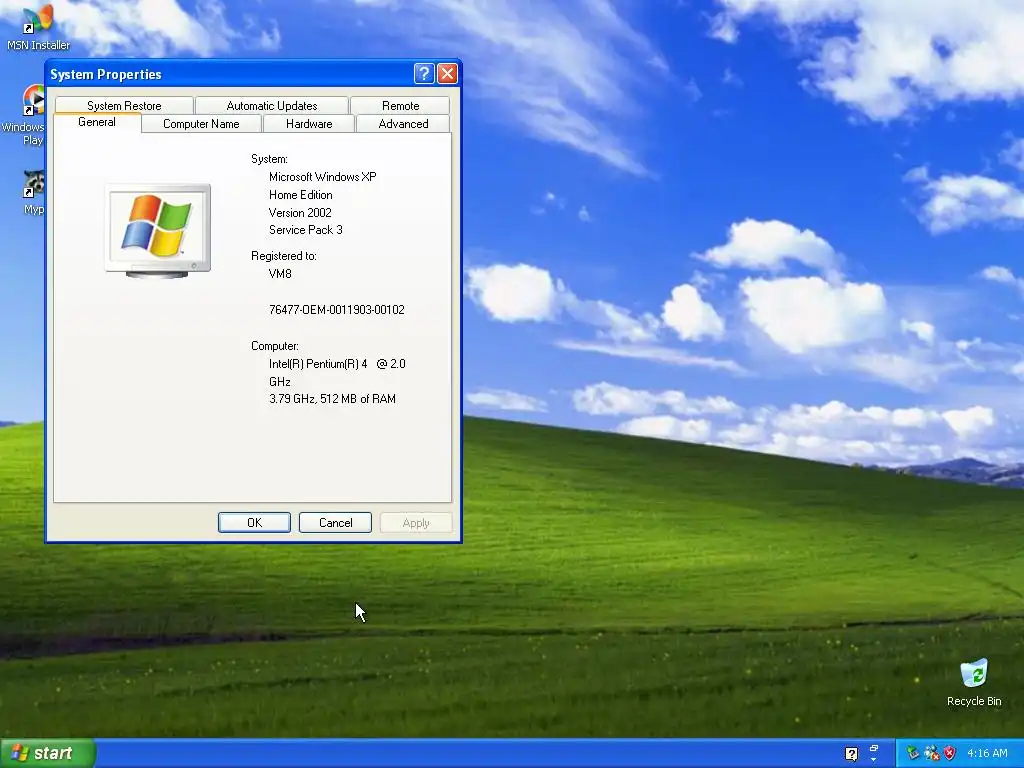Viewport: 1024px width, 768px height.
Task: Open the language bar options arrow
Action: (x=874, y=759)
